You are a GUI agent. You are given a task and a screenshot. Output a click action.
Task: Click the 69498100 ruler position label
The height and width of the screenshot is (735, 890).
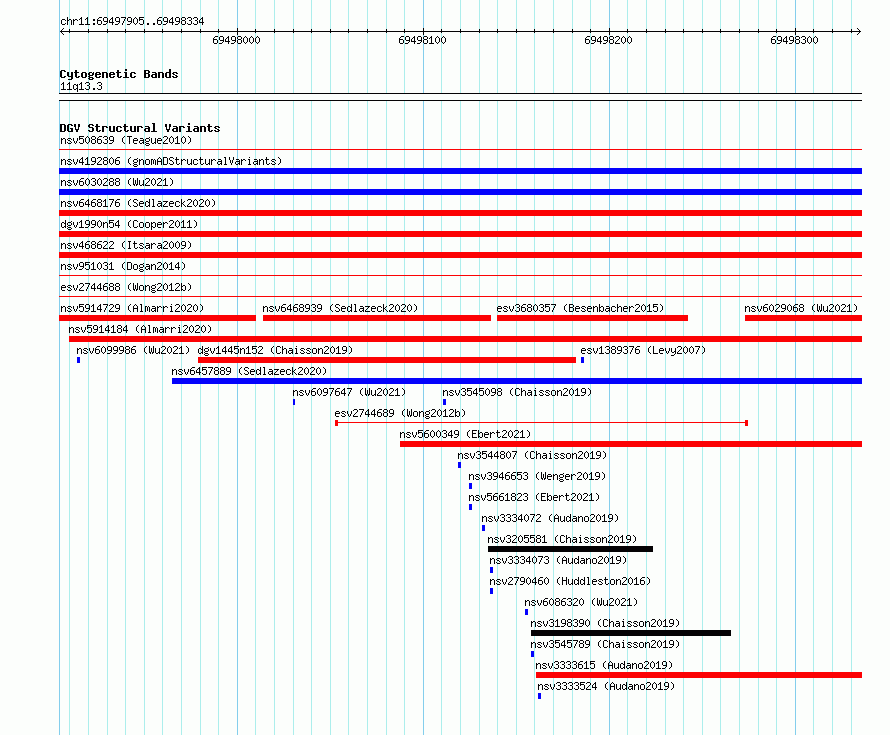[422, 40]
